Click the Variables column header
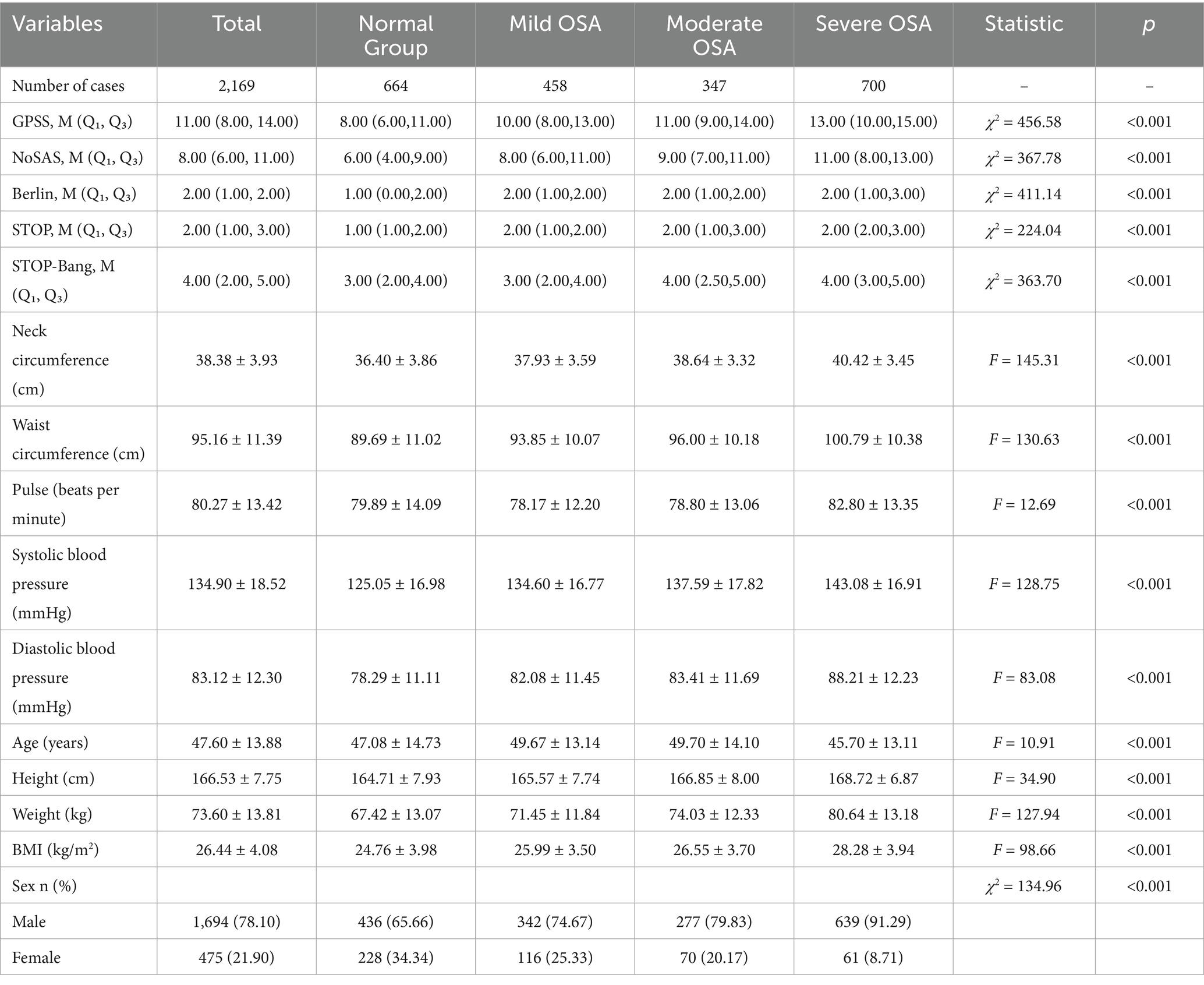1204x985 pixels. pos(57,24)
